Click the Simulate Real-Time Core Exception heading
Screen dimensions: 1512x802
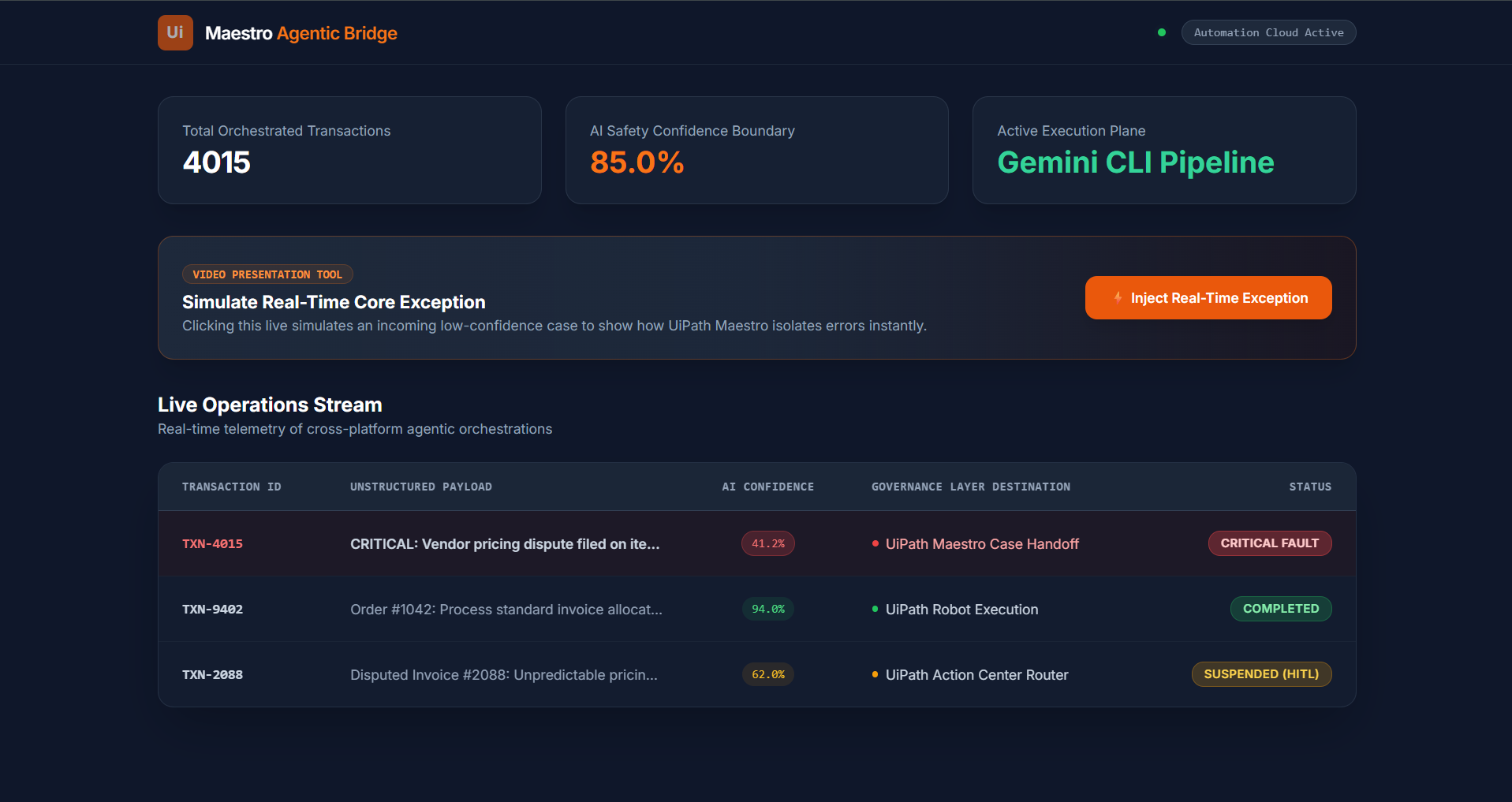pos(334,302)
